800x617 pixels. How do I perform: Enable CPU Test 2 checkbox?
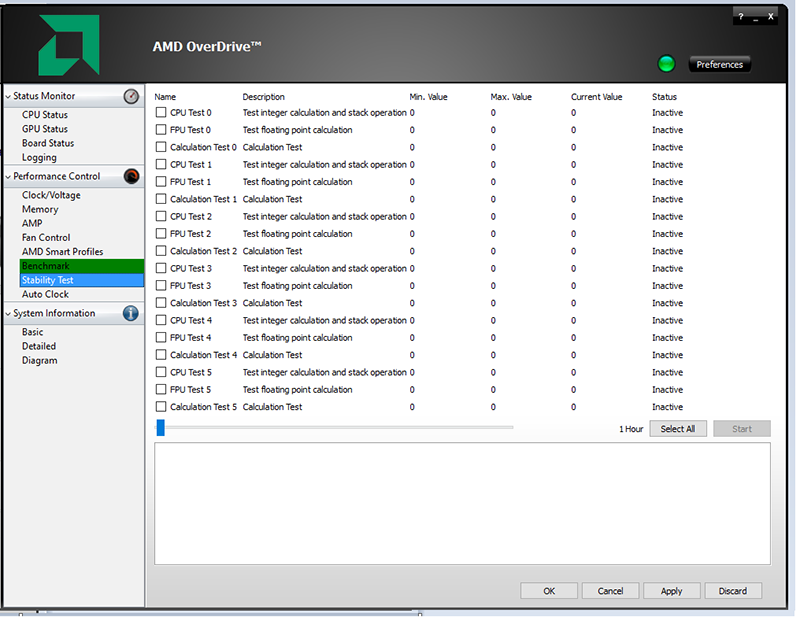click(x=161, y=216)
